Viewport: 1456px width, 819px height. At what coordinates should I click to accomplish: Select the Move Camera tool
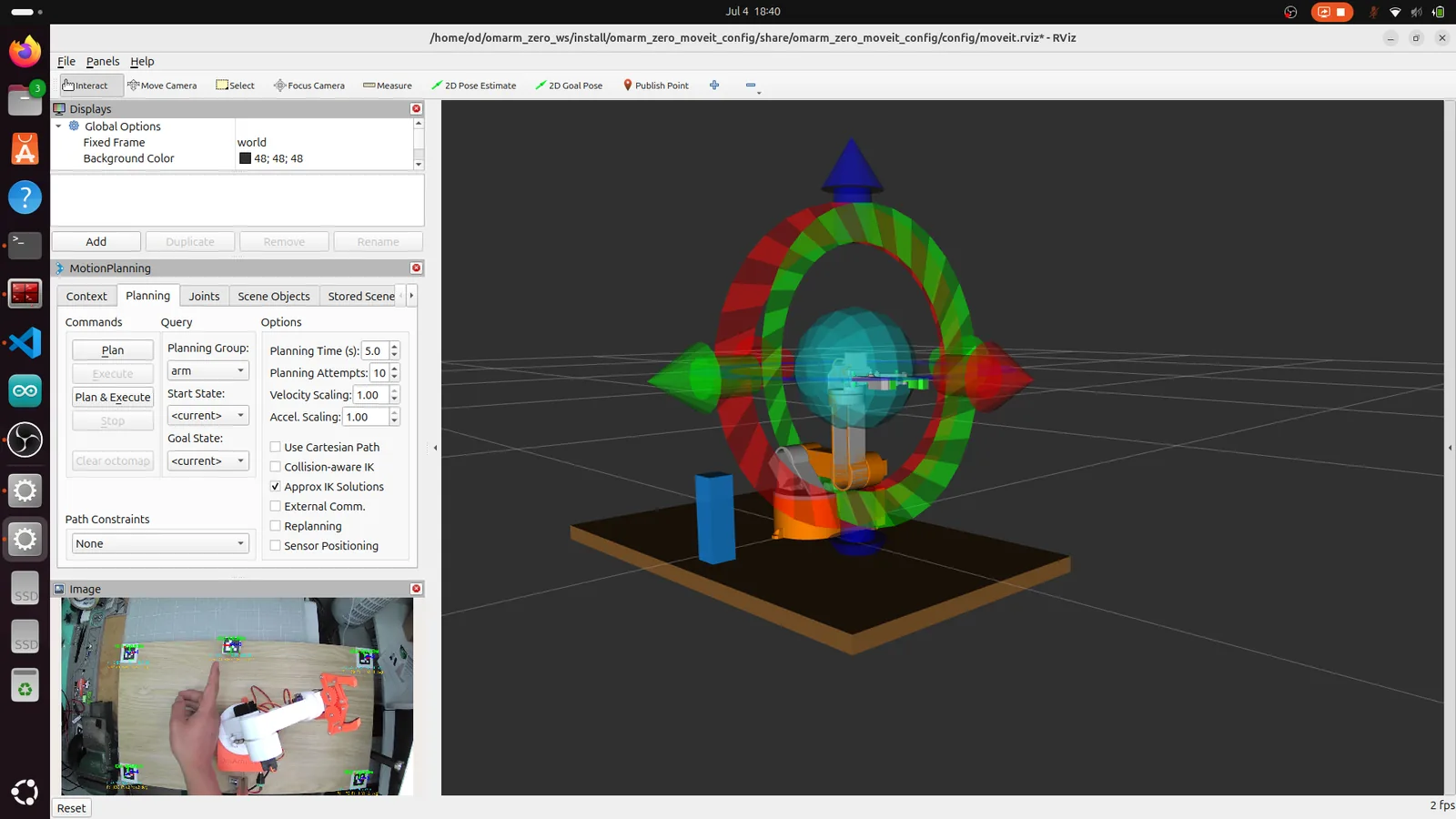pyautogui.click(x=162, y=86)
